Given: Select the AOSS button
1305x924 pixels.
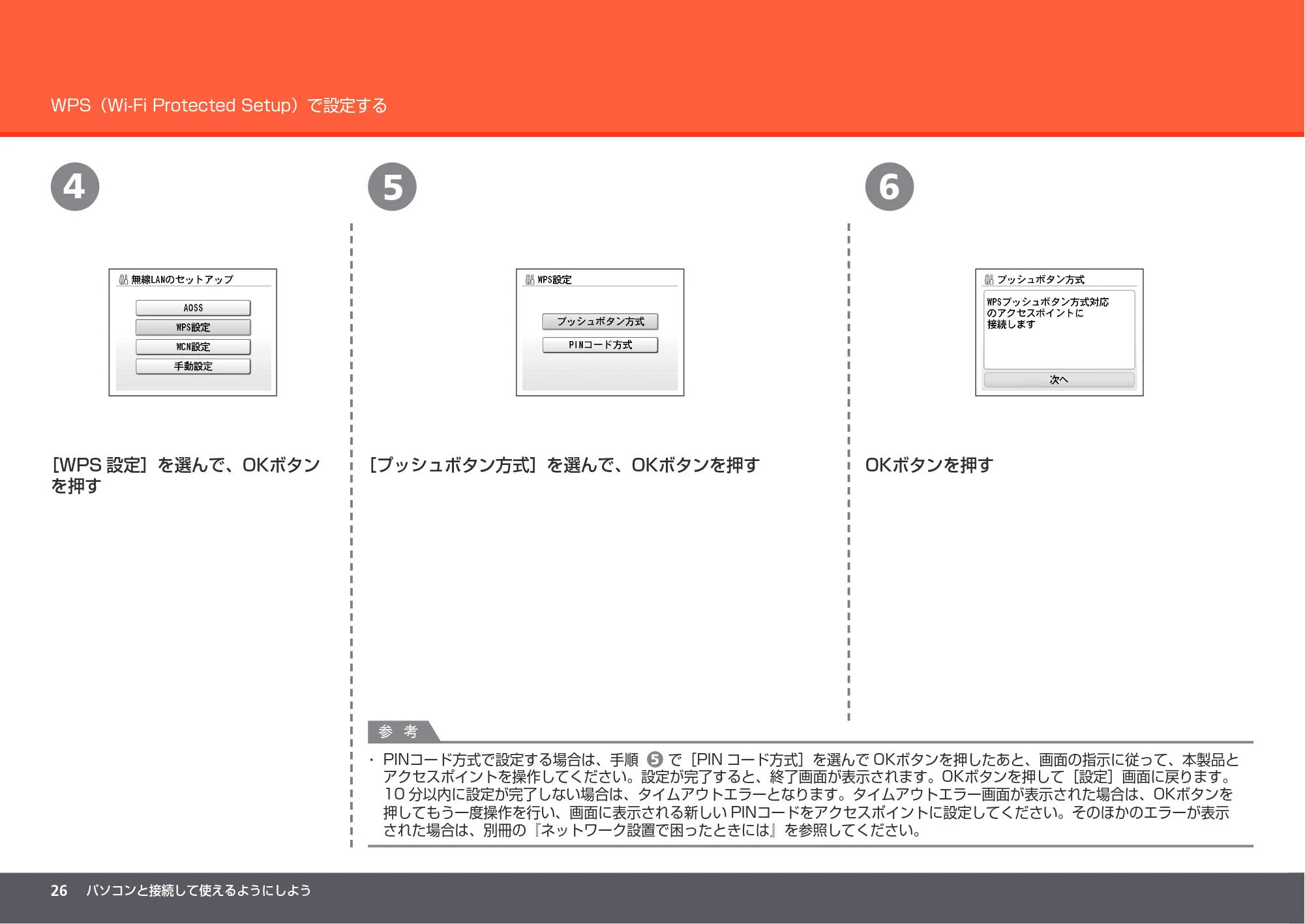Looking at the screenshot, I should (x=193, y=308).
